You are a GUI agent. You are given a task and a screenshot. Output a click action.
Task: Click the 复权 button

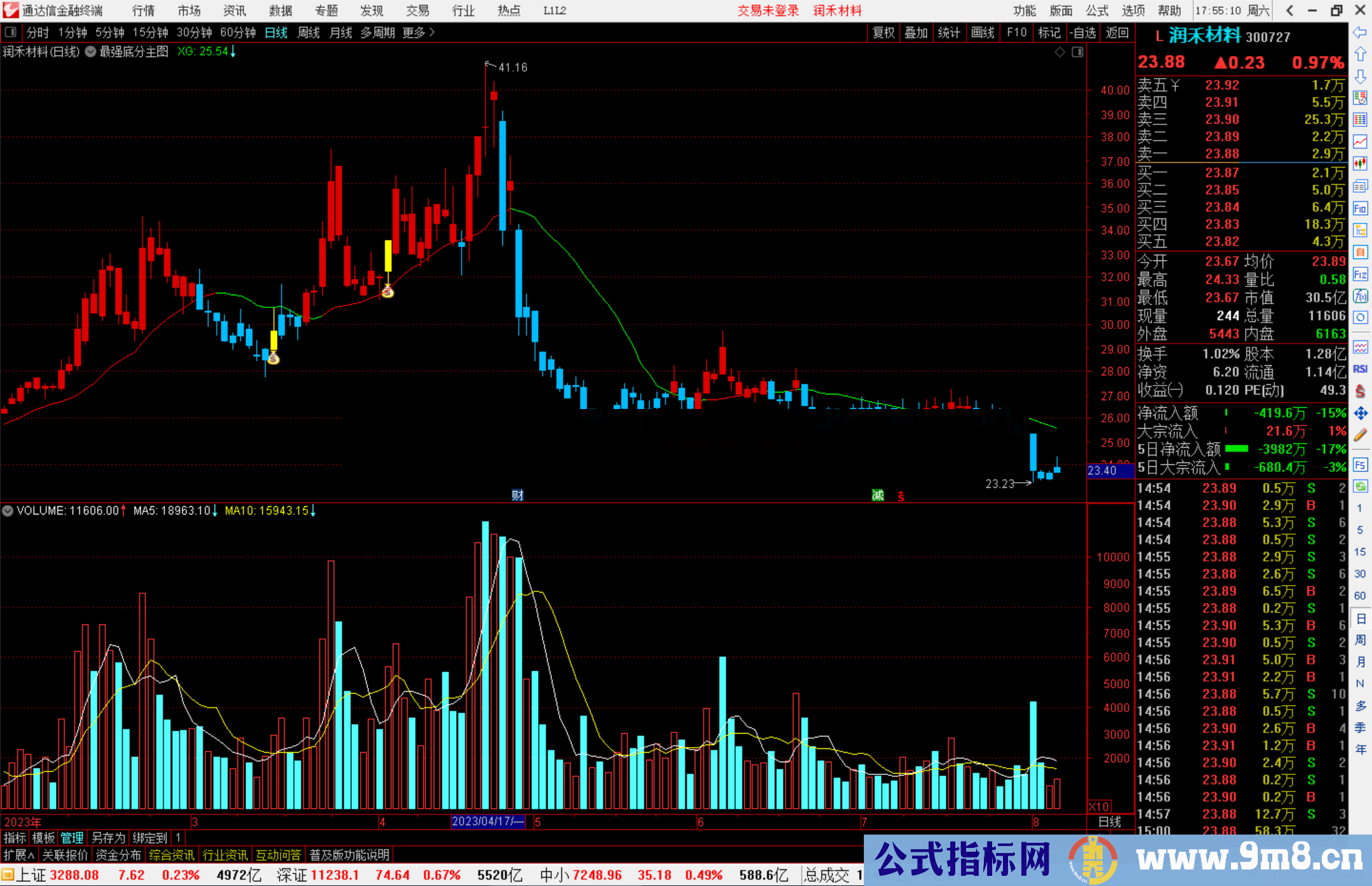883,32
